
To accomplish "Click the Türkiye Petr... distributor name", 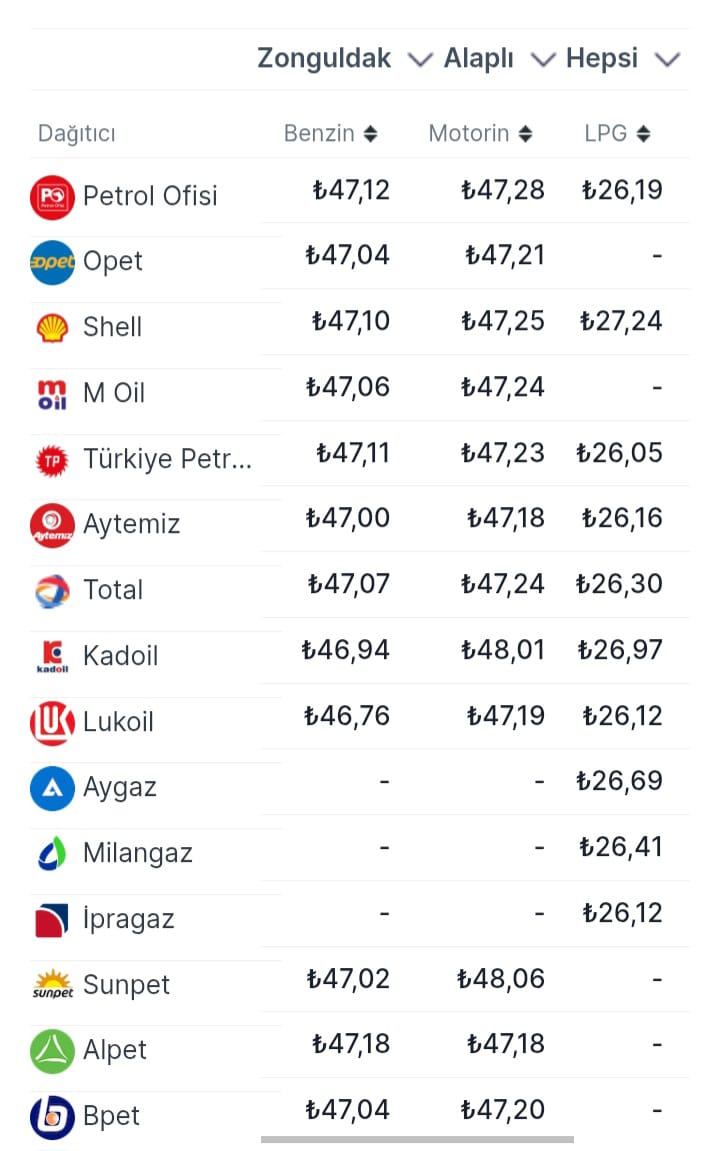I will (x=167, y=459).
